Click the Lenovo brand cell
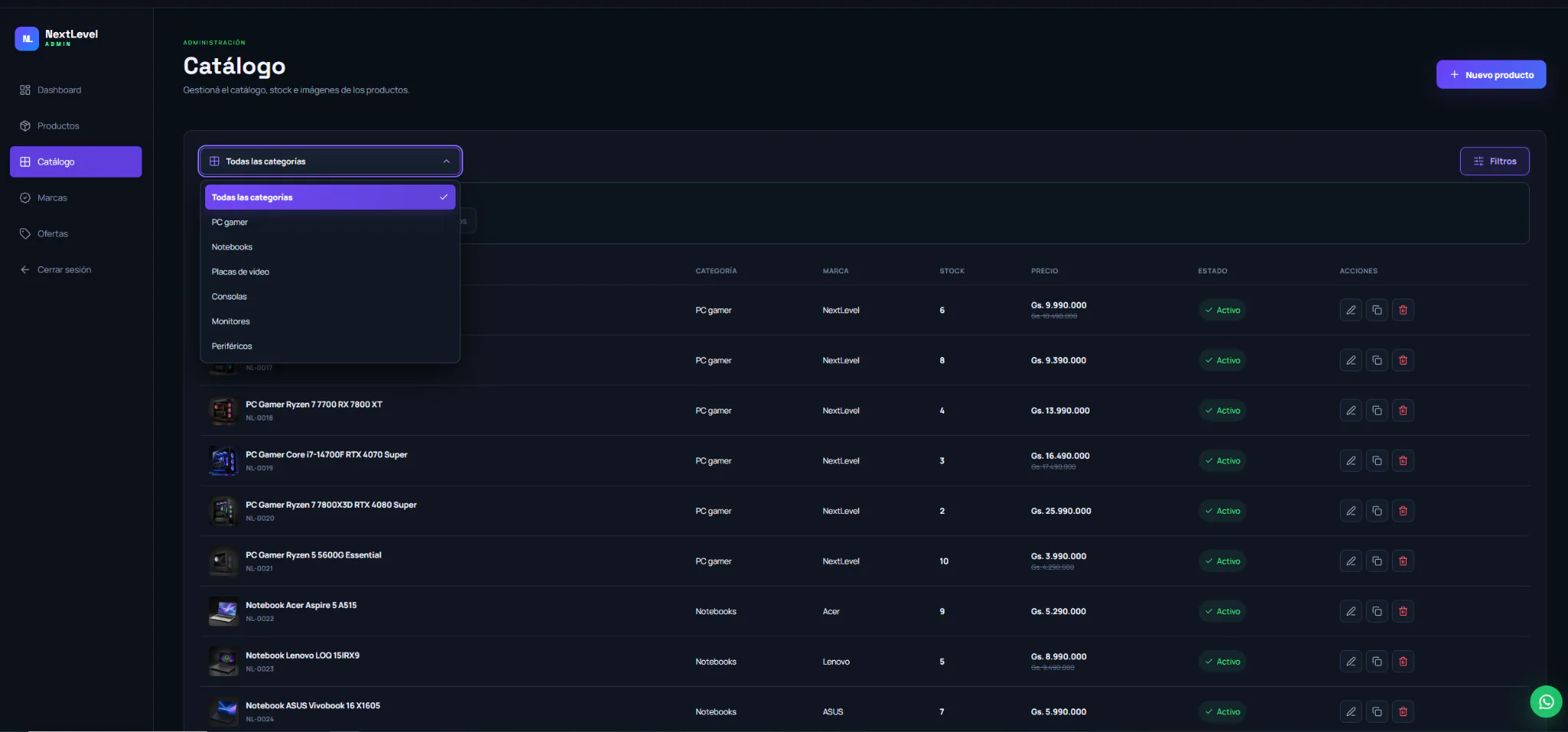The width and height of the screenshot is (1568, 732). [x=836, y=662]
